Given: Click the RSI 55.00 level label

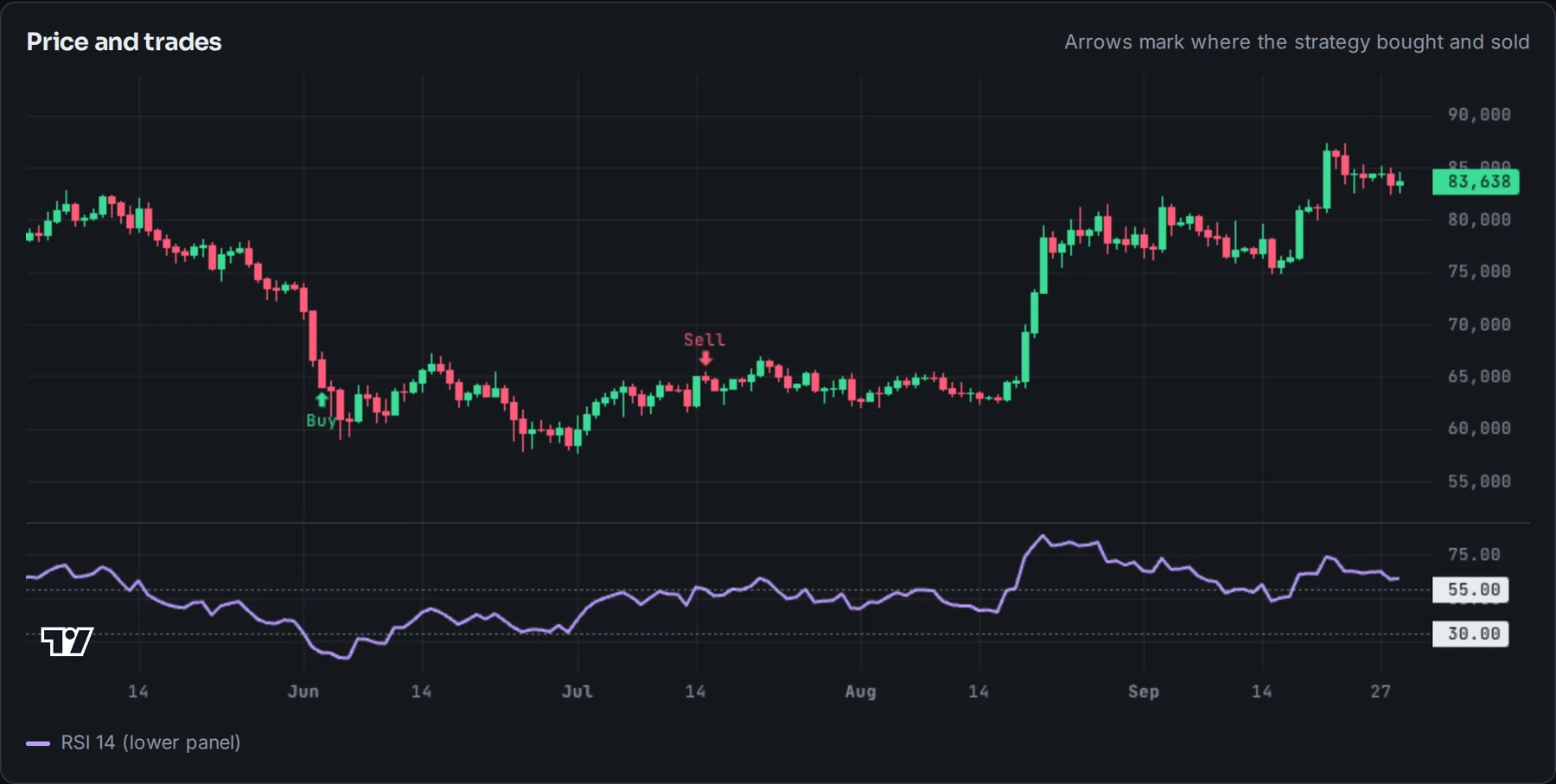Looking at the screenshot, I should (x=1470, y=590).
